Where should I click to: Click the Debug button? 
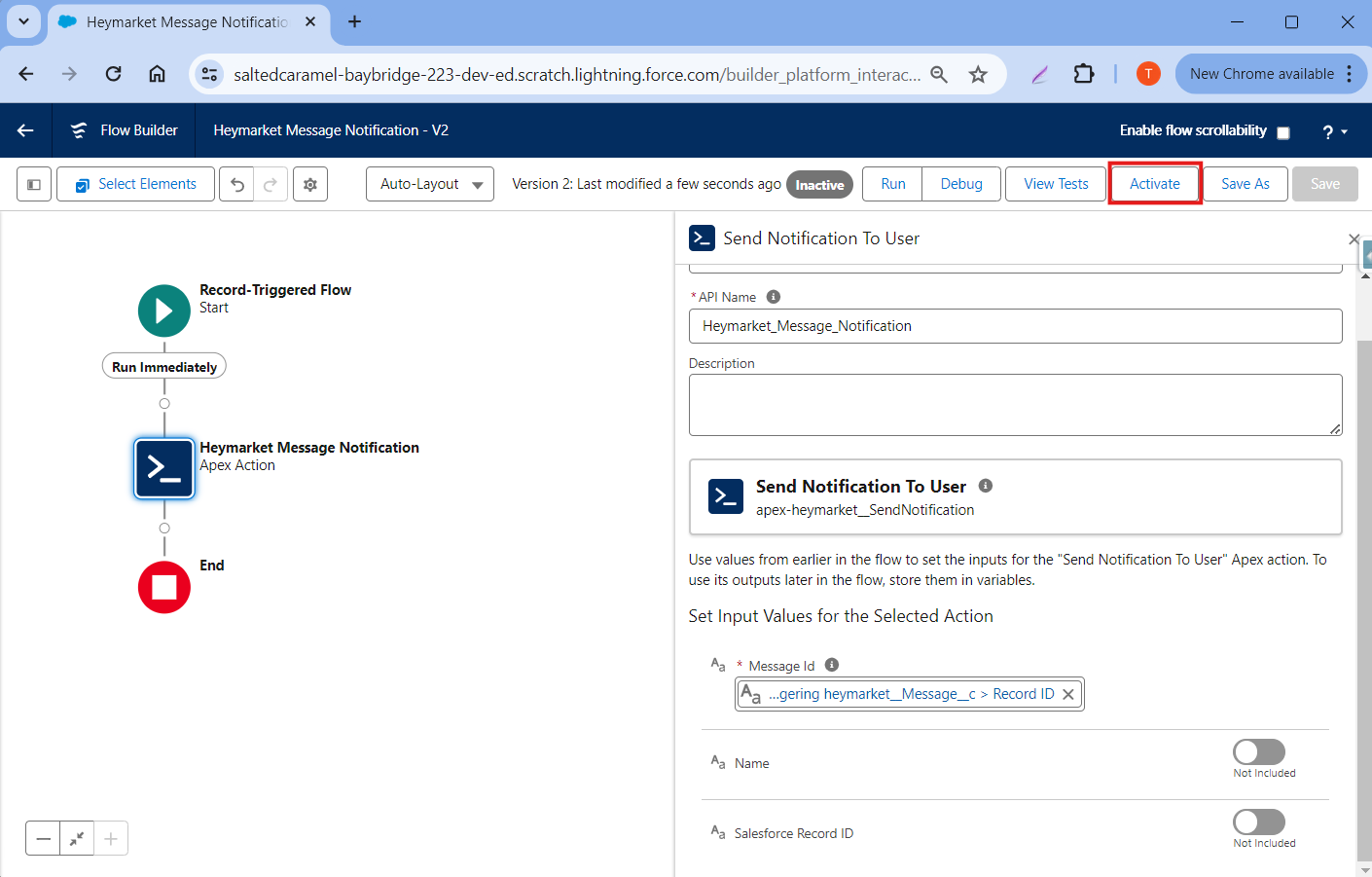pos(961,184)
